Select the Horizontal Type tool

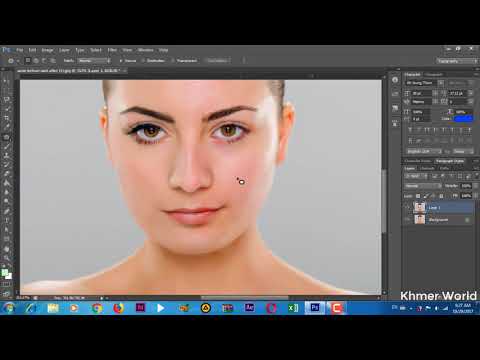pyautogui.click(x=6, y=221)
